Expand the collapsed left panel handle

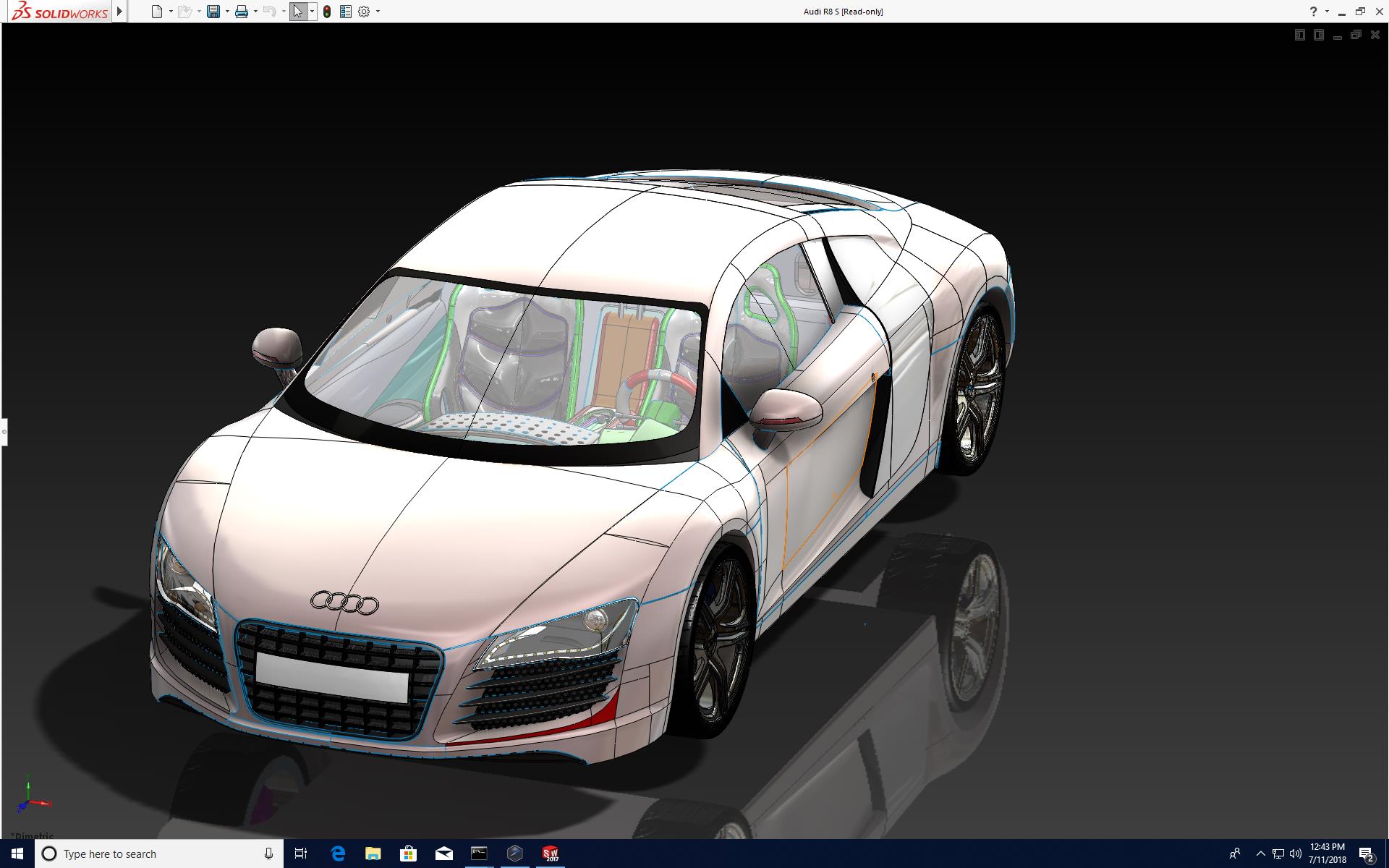[x=4, y=432]
